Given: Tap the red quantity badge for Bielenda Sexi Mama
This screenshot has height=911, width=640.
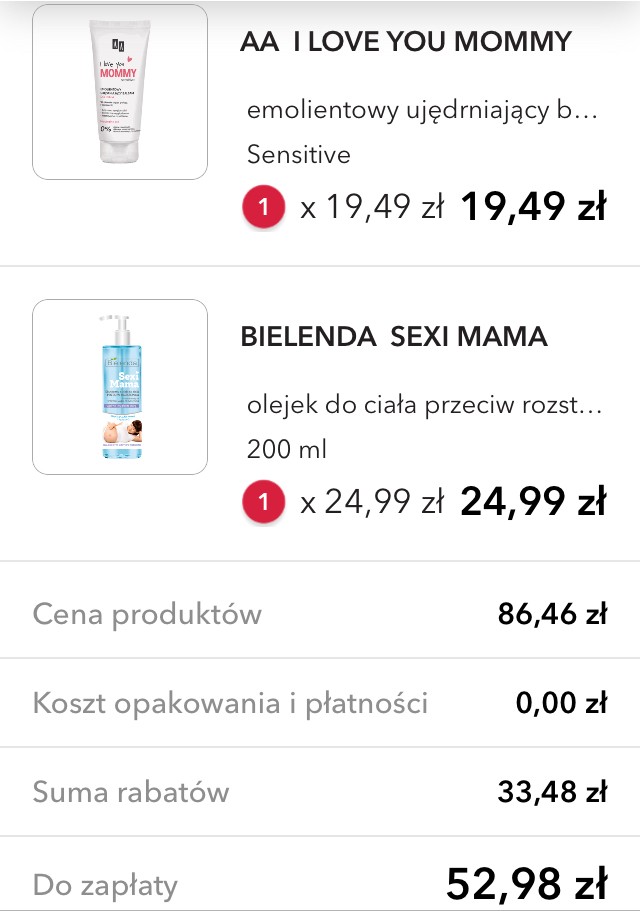Looking at the screenshot, I should click(x=264, y=503).
